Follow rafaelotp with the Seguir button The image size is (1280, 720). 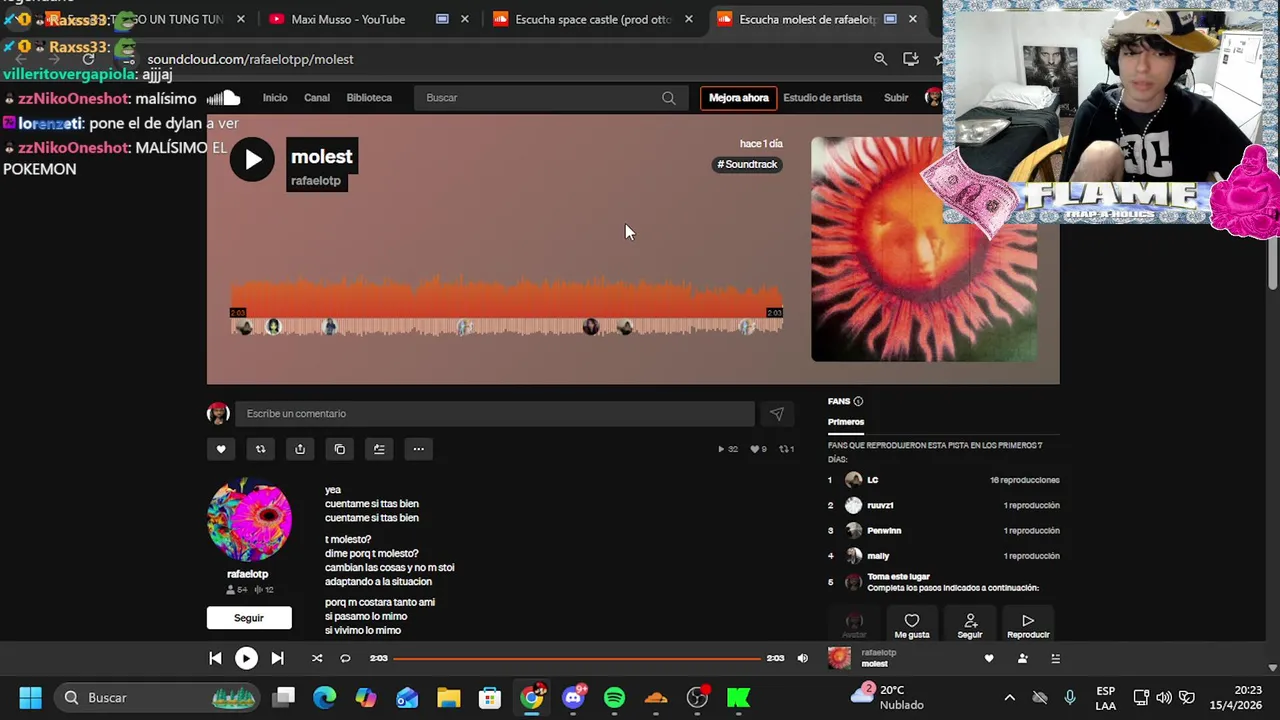click(249, 618)
